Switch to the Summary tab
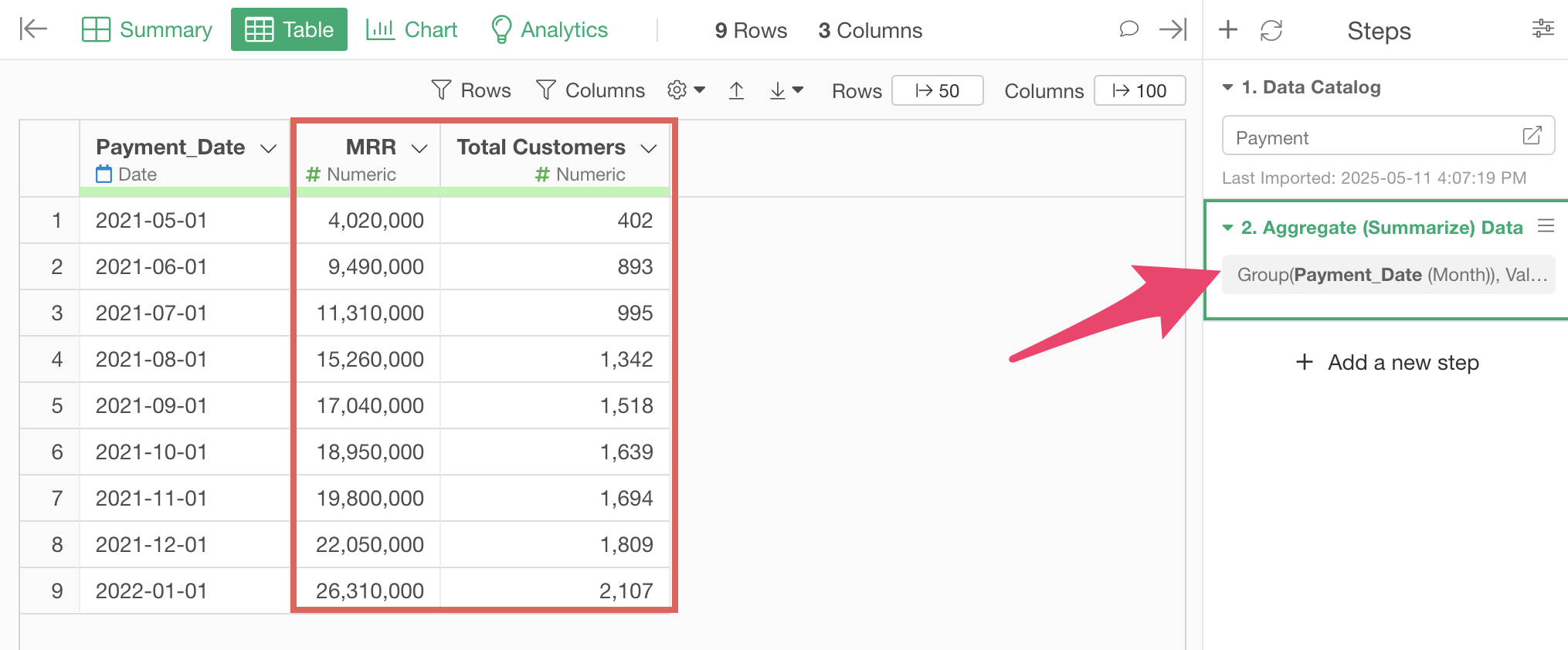 [x=147, y=29]
